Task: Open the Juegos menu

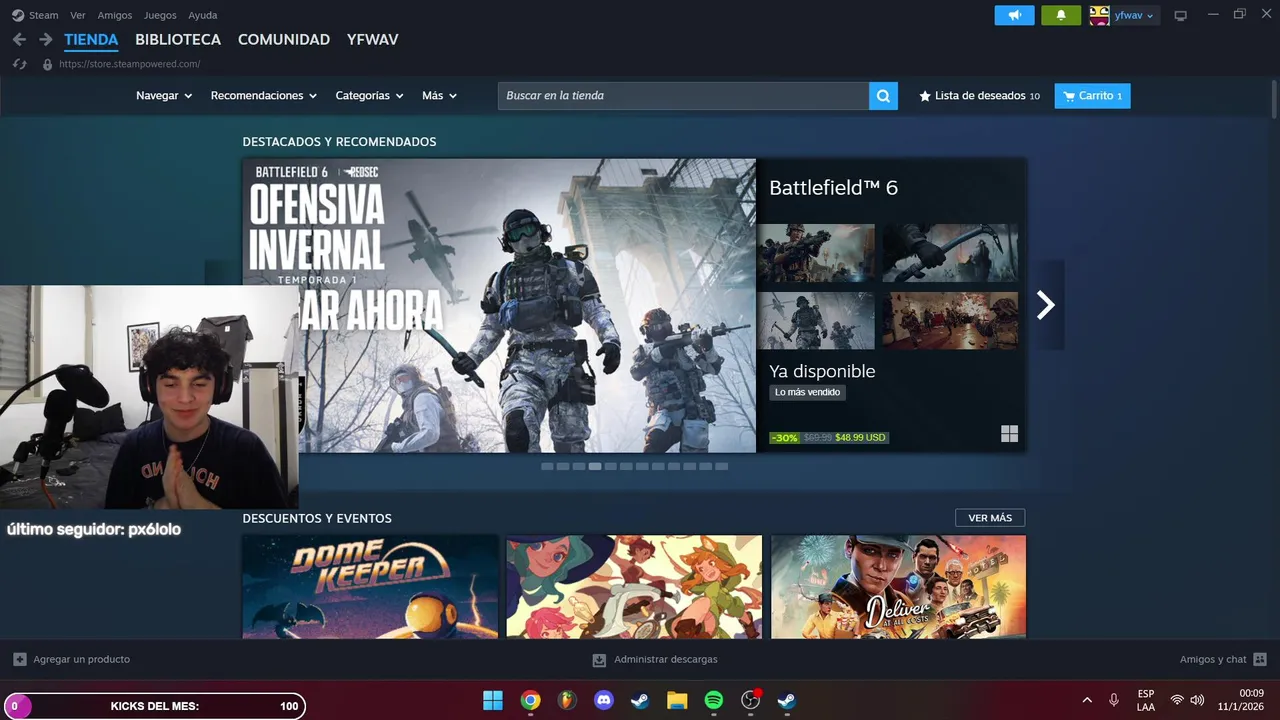Action: [x=160, y=15]
